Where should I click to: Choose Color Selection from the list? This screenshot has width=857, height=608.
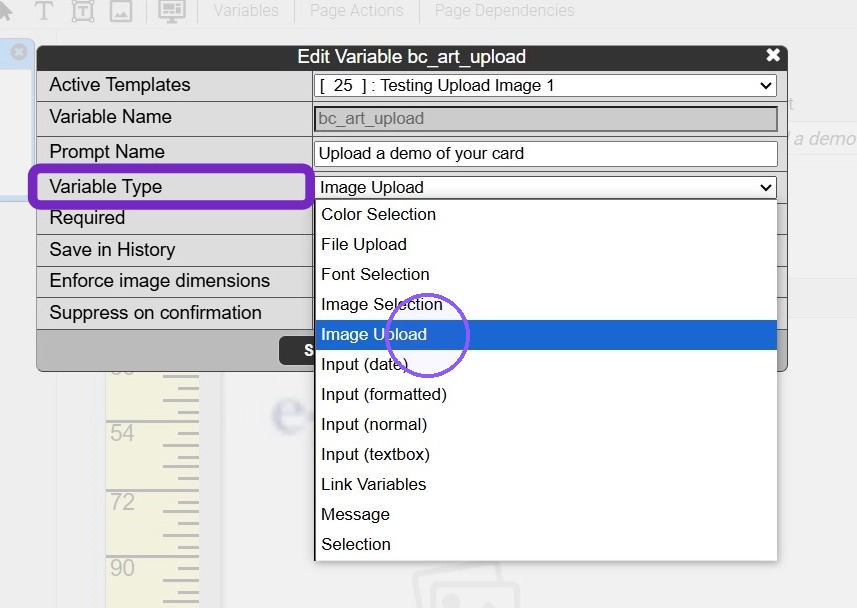545,214
